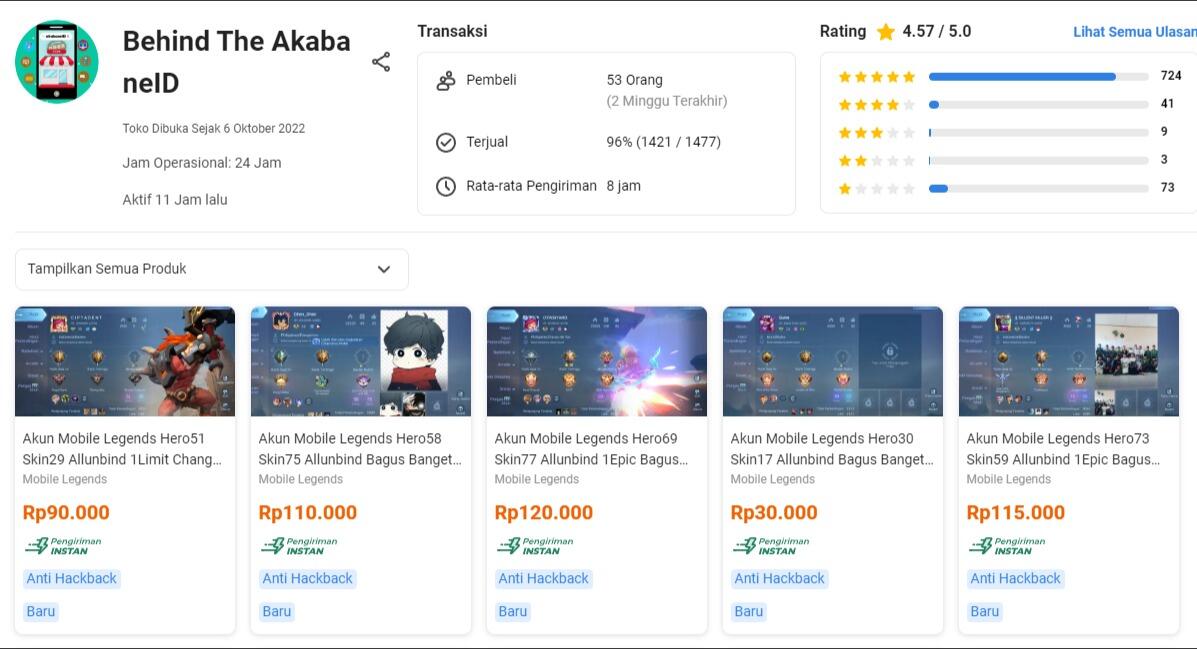This screenshot has height=649, width=1197.
Task: Click the Behind The Akaba store avatar
Action: tap(57, 62)
